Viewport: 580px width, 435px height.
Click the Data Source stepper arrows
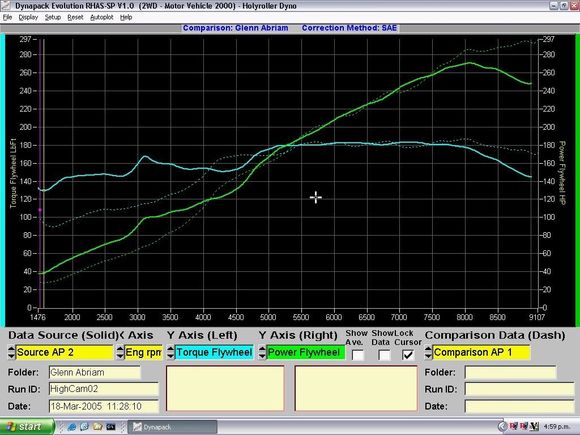coord(11,353)
